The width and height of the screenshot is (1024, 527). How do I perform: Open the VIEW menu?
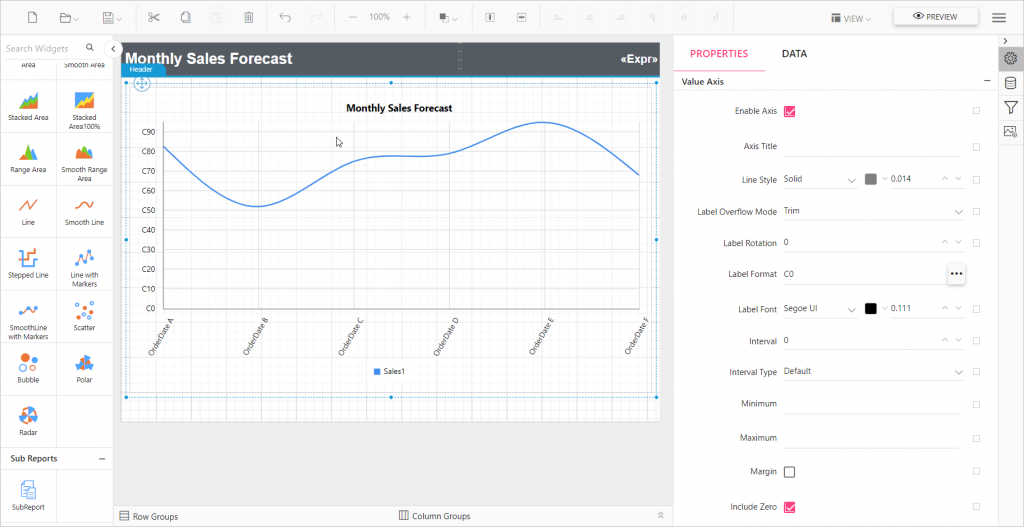[851, 18]
